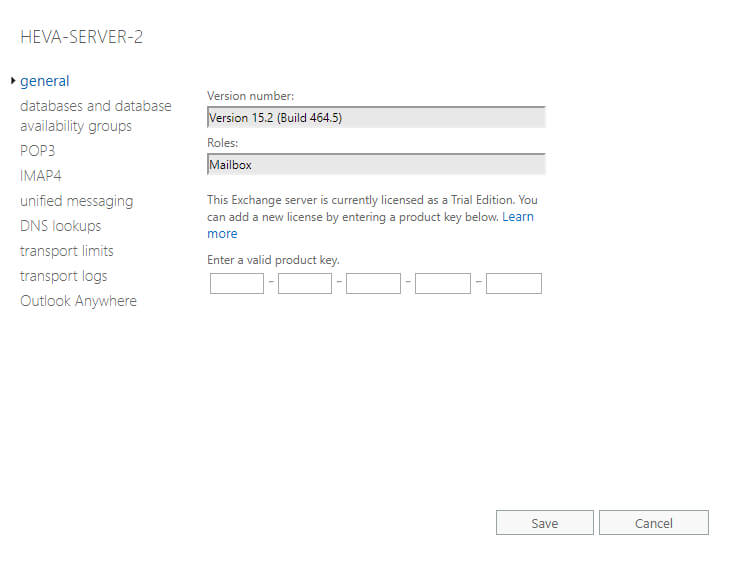Image resolution: width=741 pixels, height=568 pixels.
Task: Click the Save button
Action: (544, 523)
